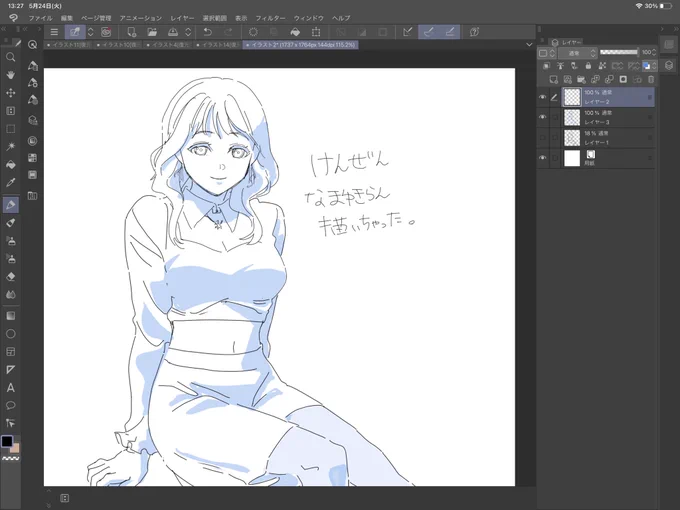Image resolution: width=680 pixels, height=510 pixels.
Task: Switch to the イラスト14 canvas tab
Action: click(x=218, y=45)
